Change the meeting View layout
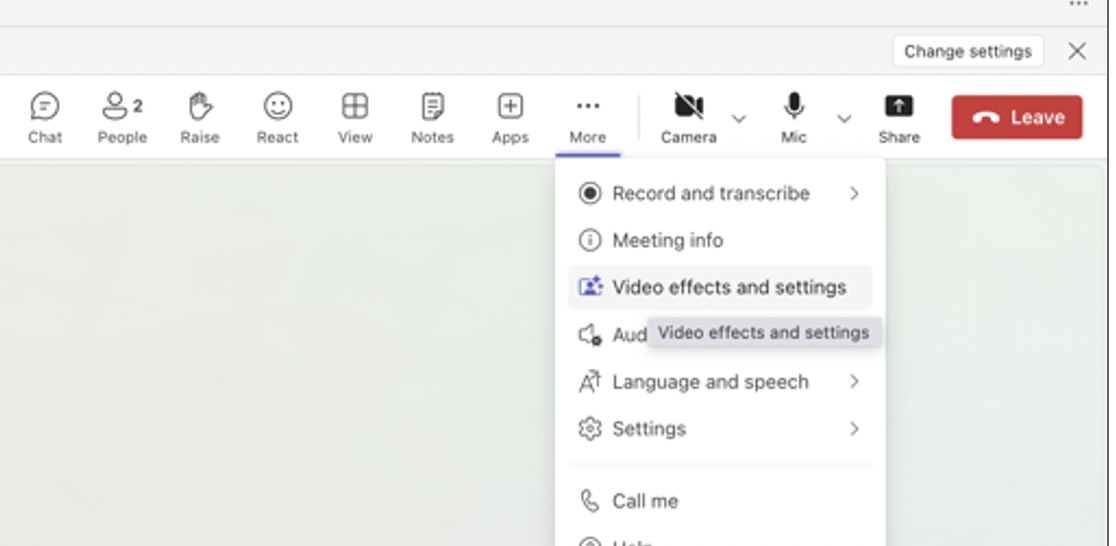The image size is (1116, 546). (x=355, y=117)
